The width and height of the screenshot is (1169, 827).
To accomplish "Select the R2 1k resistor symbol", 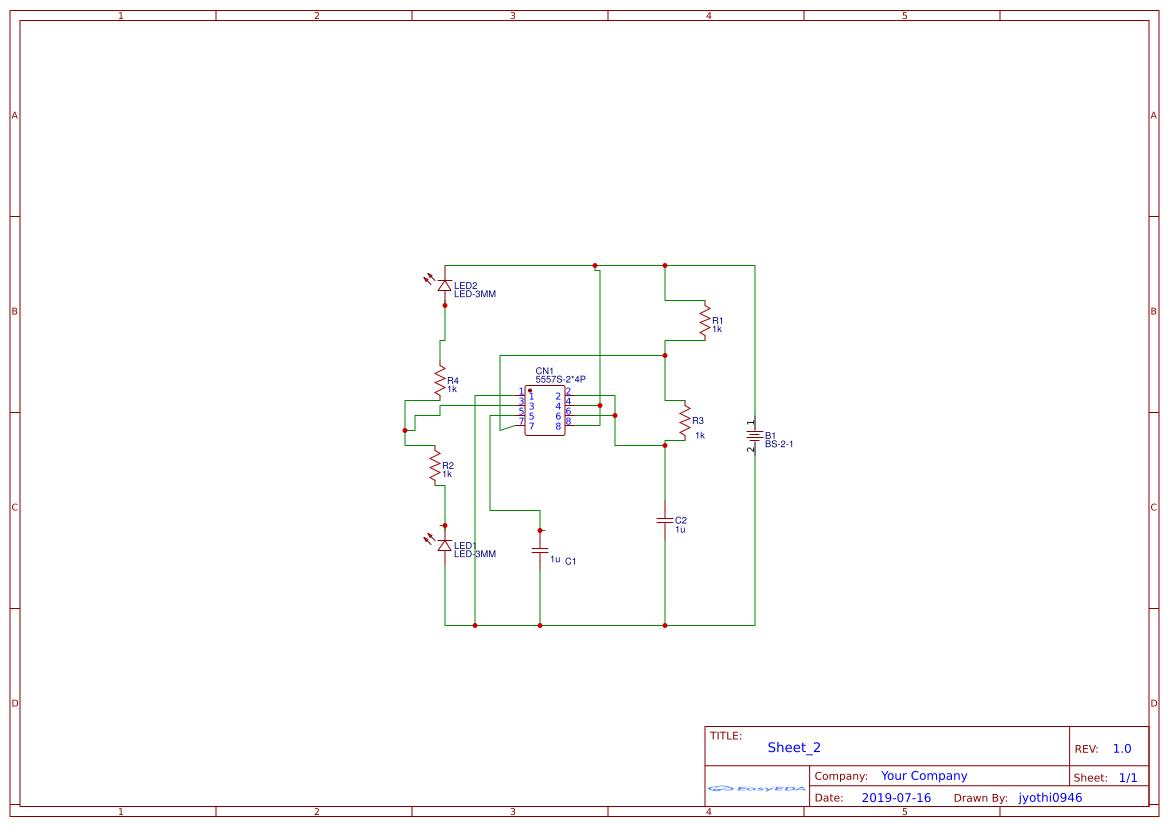I will [x=434, y=465].
